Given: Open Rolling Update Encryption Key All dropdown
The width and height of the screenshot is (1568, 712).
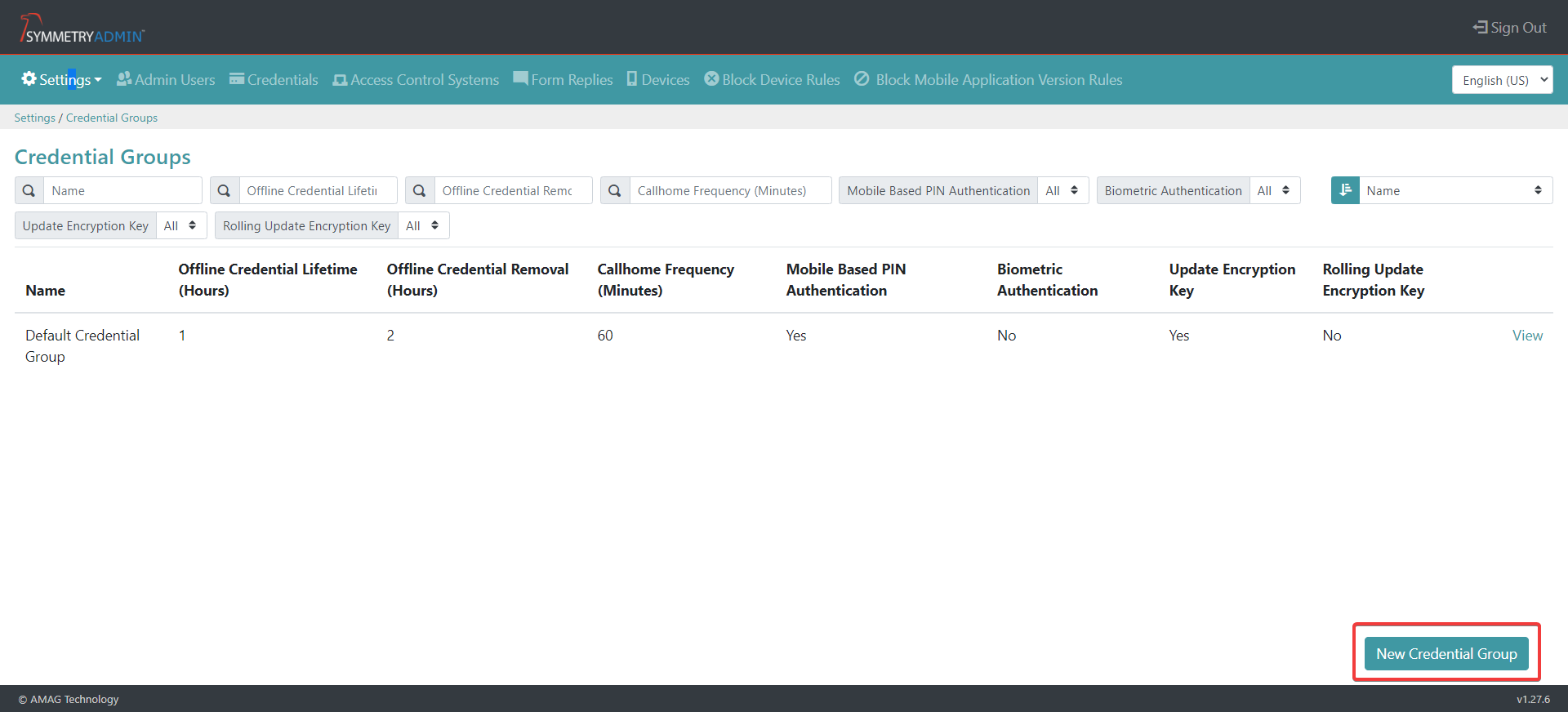Looking at the screenshot, I should click(x=423, y=225).
